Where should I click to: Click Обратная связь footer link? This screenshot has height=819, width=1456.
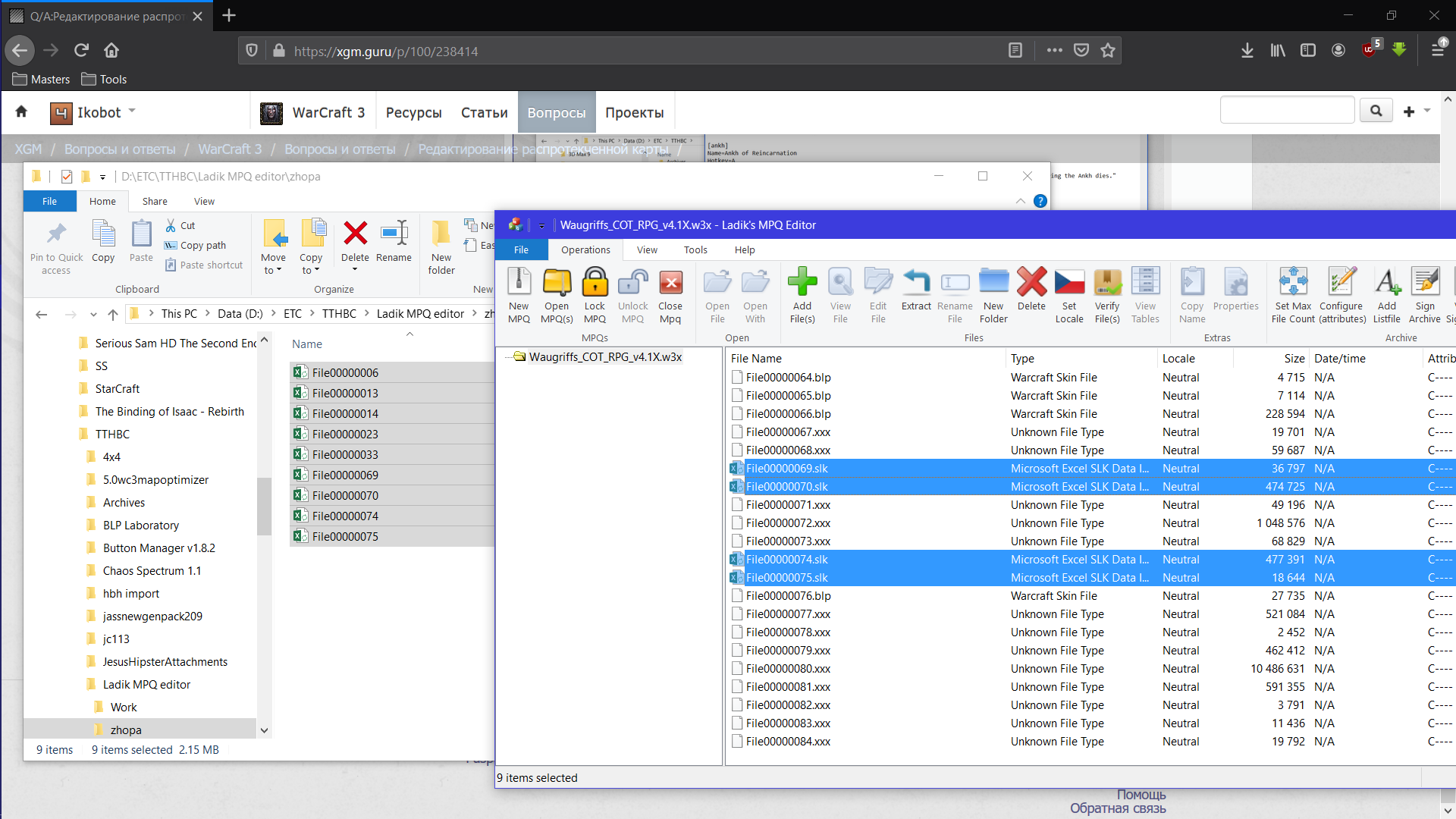coord(1118,808)
